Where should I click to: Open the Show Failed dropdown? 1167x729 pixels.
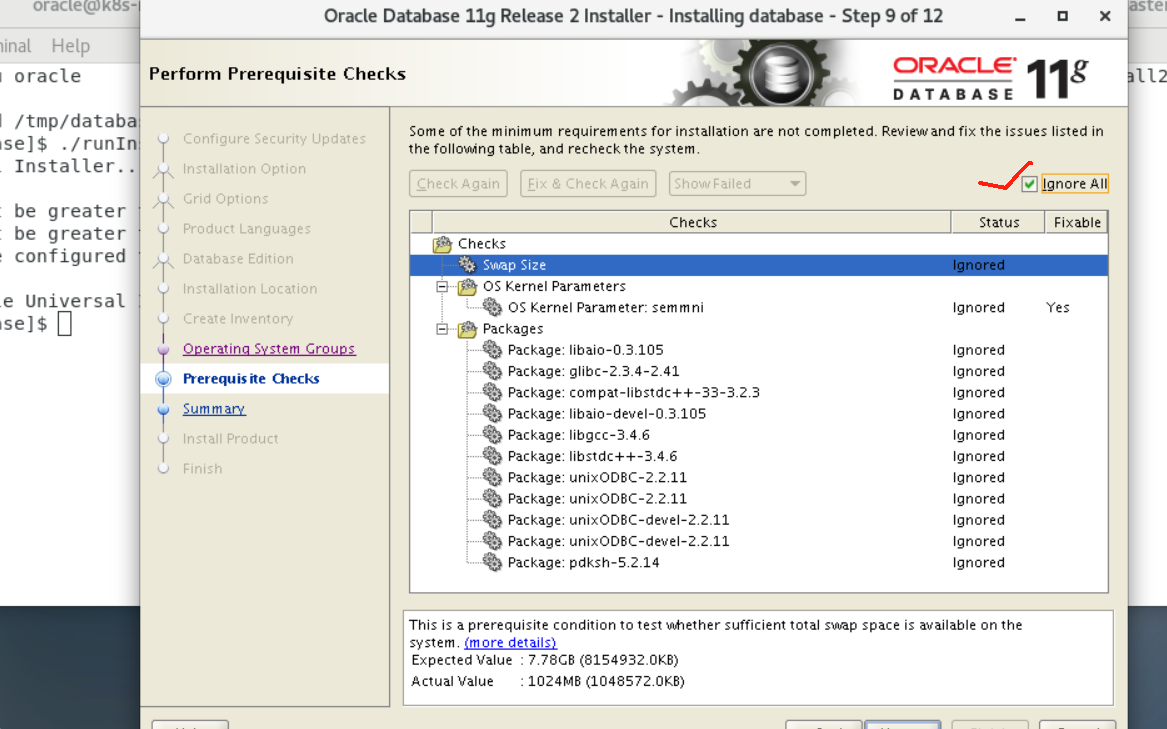tap(737, 184)
